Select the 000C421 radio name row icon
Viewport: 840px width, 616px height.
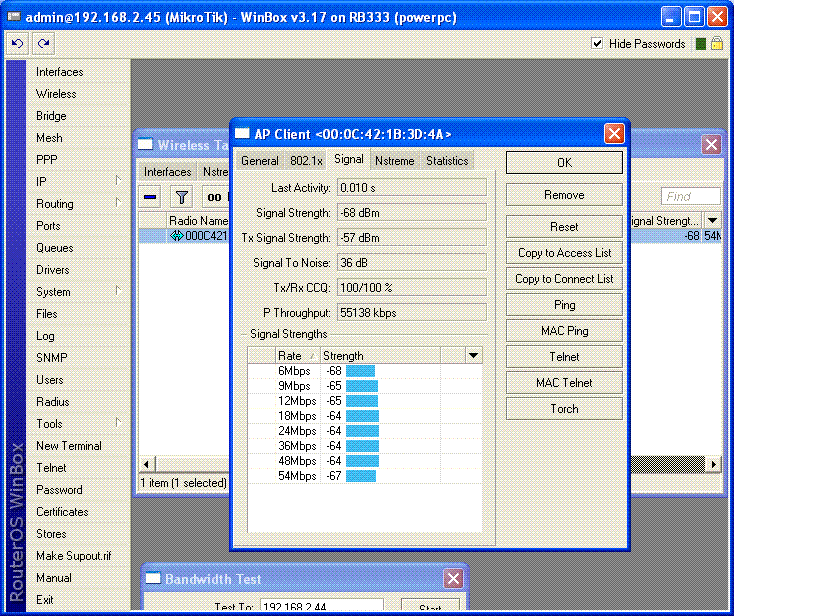[177, 236]
